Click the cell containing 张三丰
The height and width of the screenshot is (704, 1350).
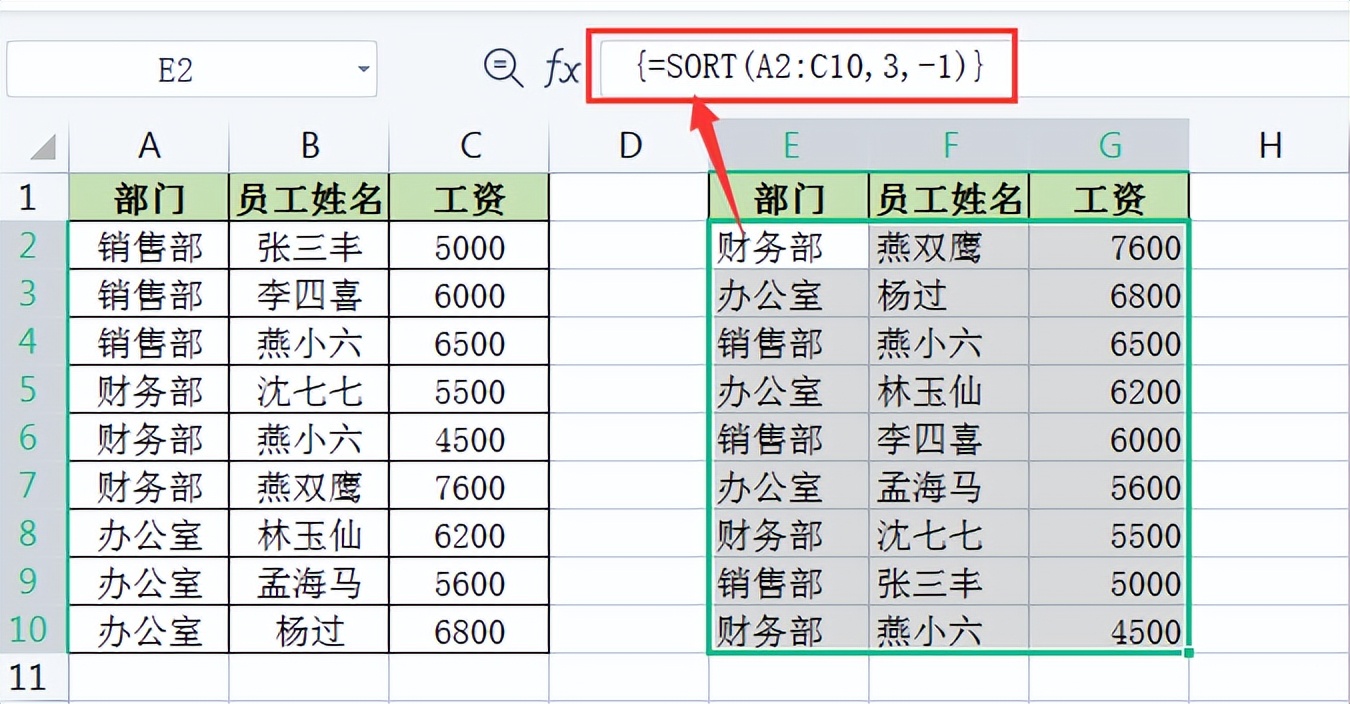click(x=309, y=246)
